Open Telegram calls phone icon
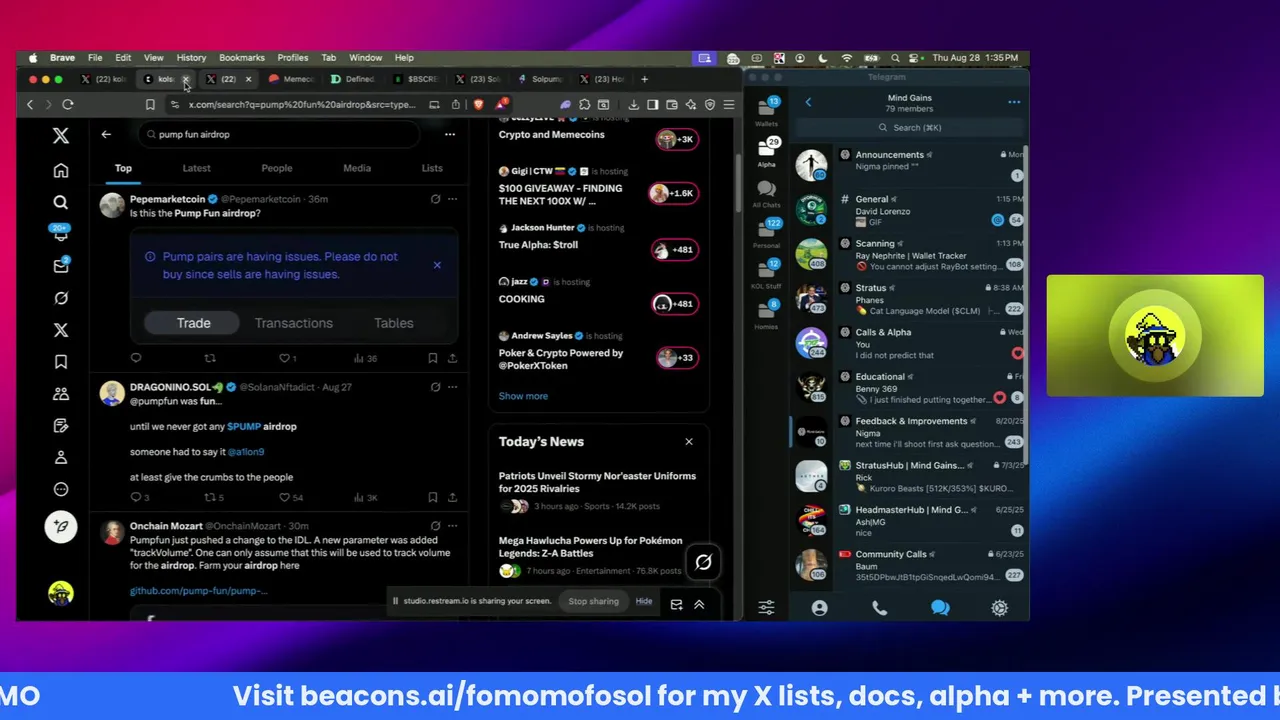 pos(880,607)
